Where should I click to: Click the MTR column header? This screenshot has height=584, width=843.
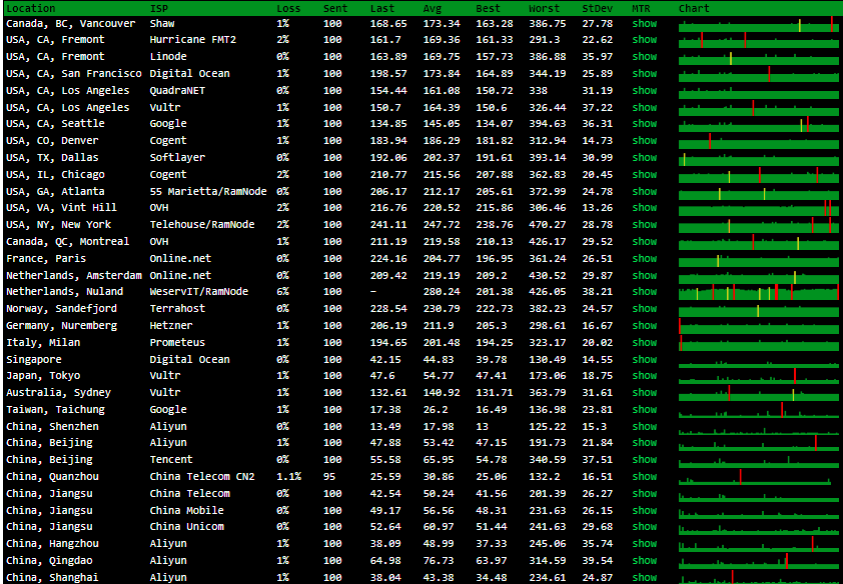641,9
